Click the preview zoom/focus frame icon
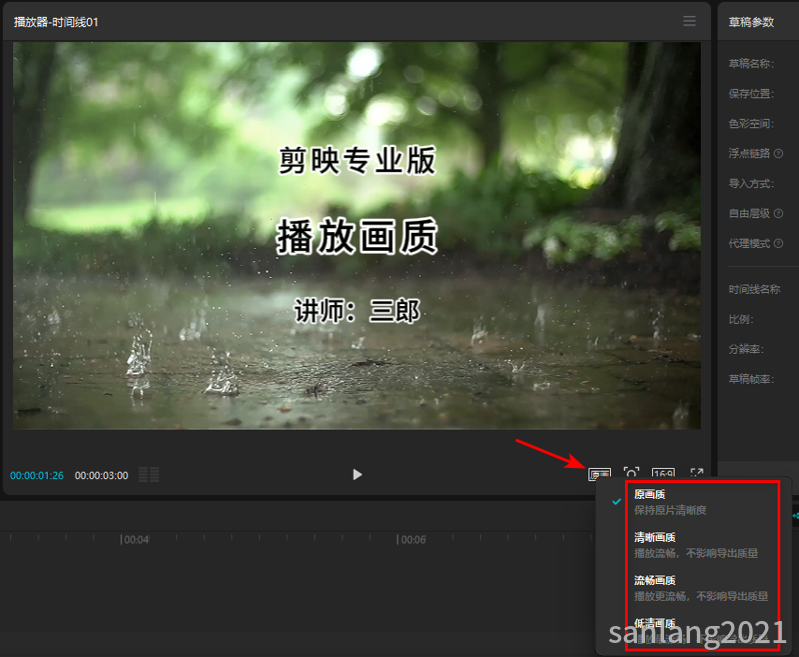The image size is (799, 657). coord(631,473)
